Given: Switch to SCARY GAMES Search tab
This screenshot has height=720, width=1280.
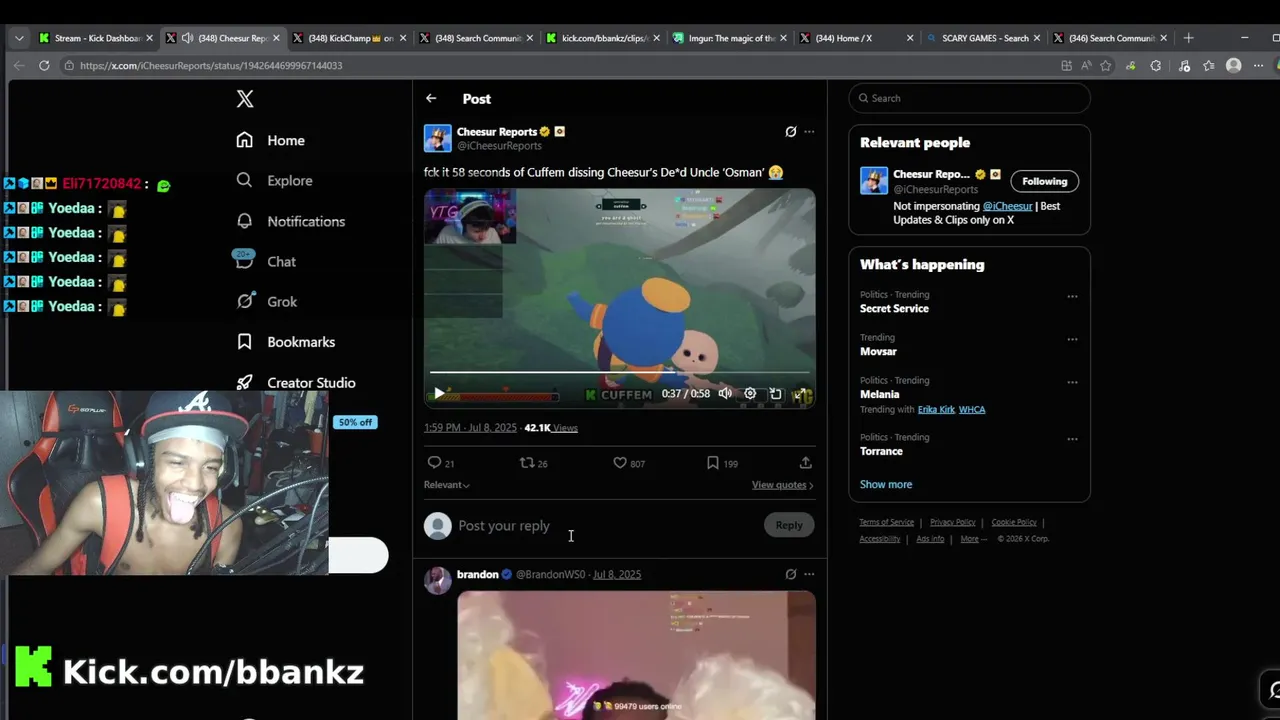Looking at the screenshot, I should [983, 38].
